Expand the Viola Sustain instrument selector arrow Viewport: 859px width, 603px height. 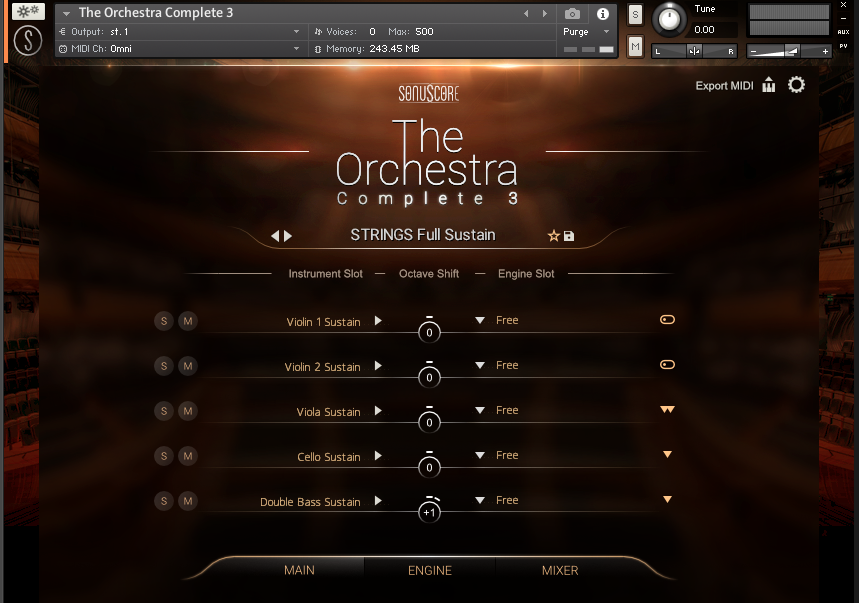pos(378,411)
